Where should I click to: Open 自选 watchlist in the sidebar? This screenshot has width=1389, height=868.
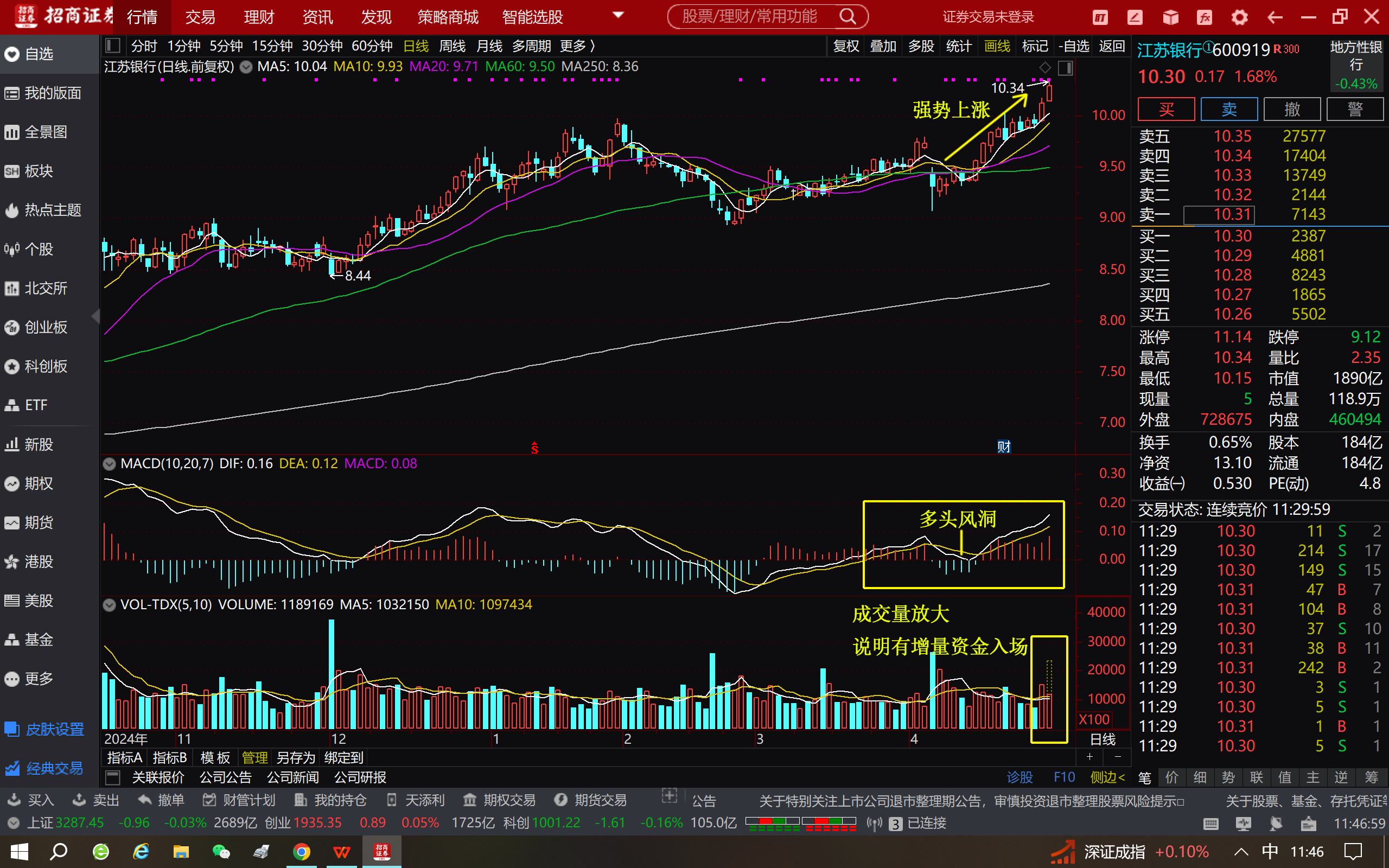point(49,54)
